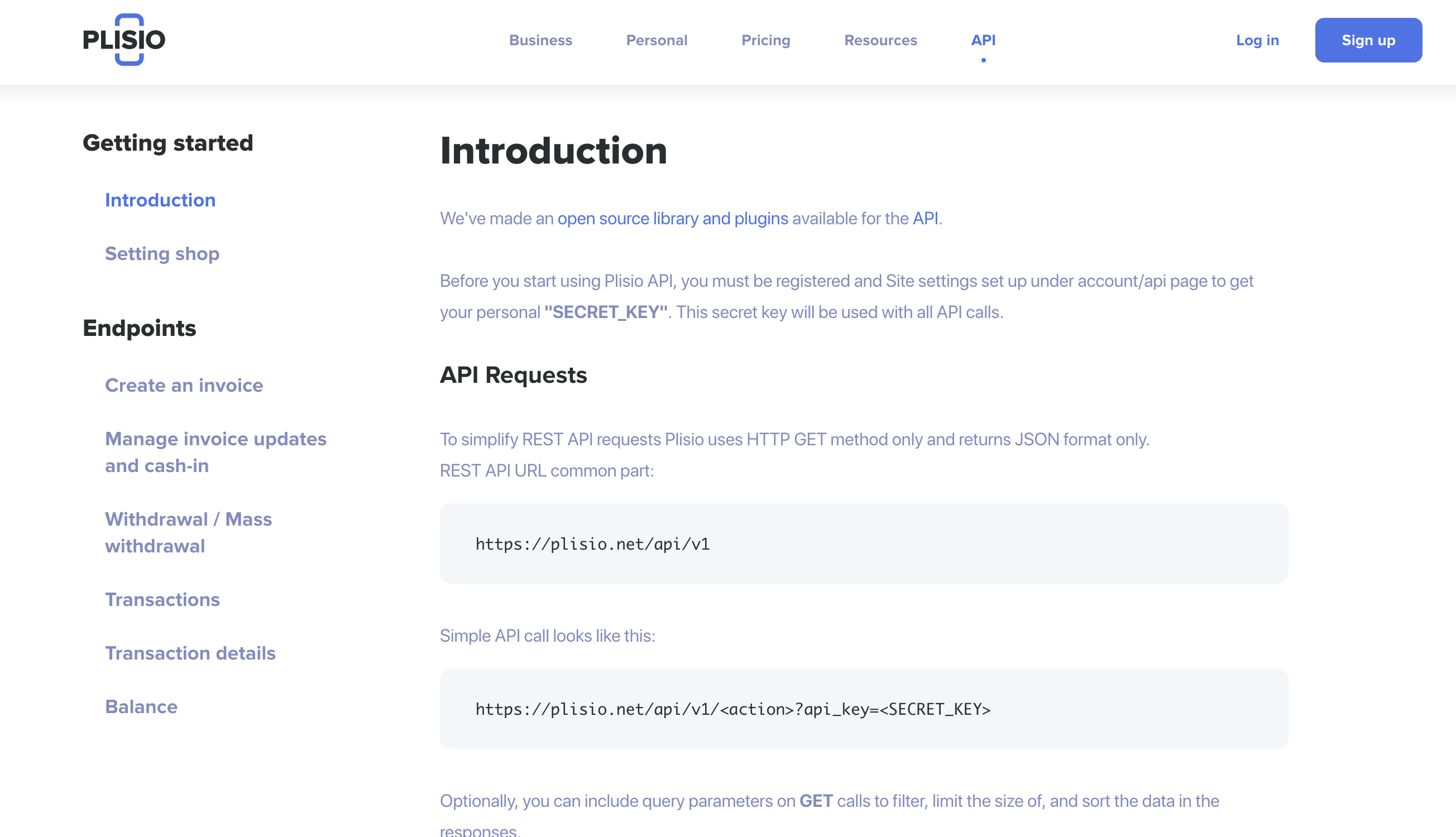Select the API nav item
Viewport: 1456px width, 837px height.
(983, 40)
